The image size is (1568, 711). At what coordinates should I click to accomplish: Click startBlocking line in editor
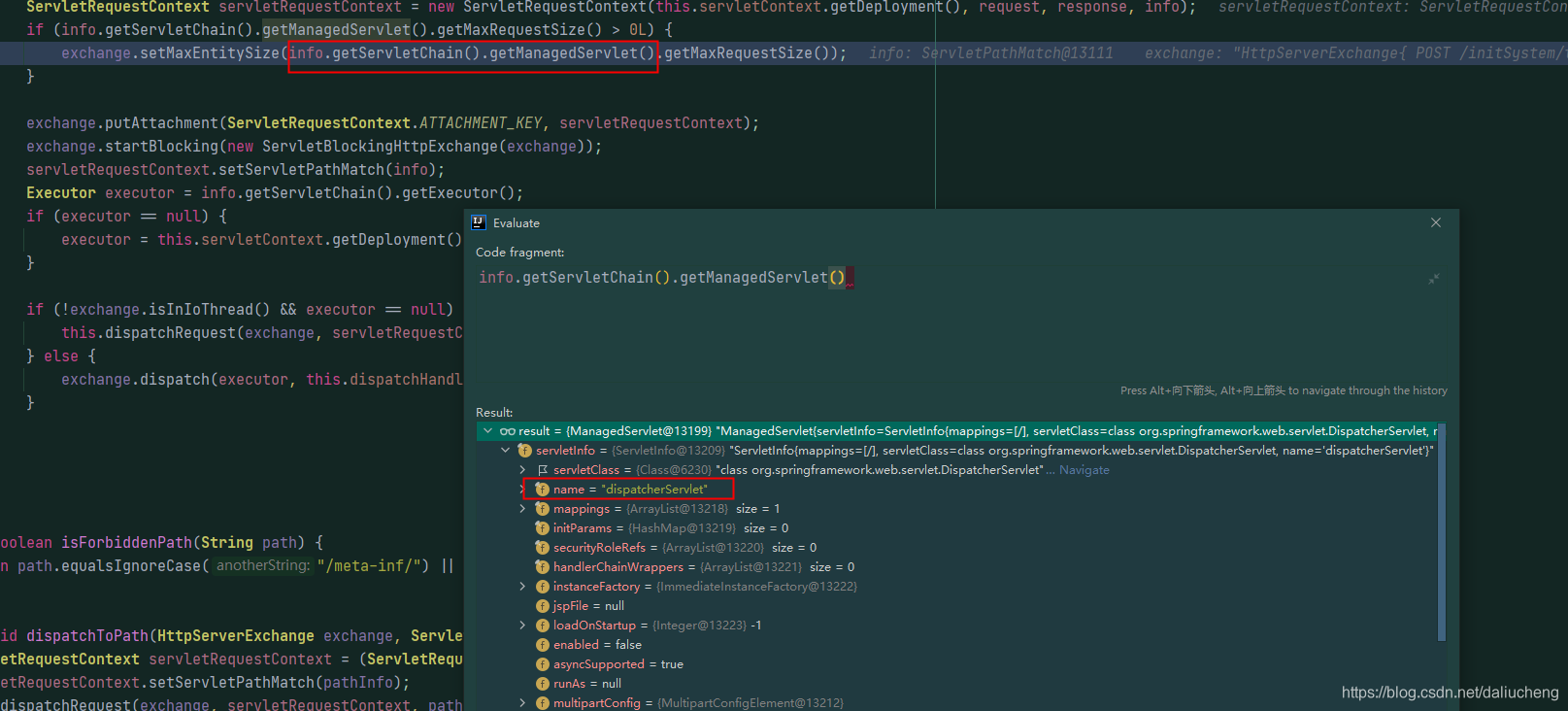314,146
